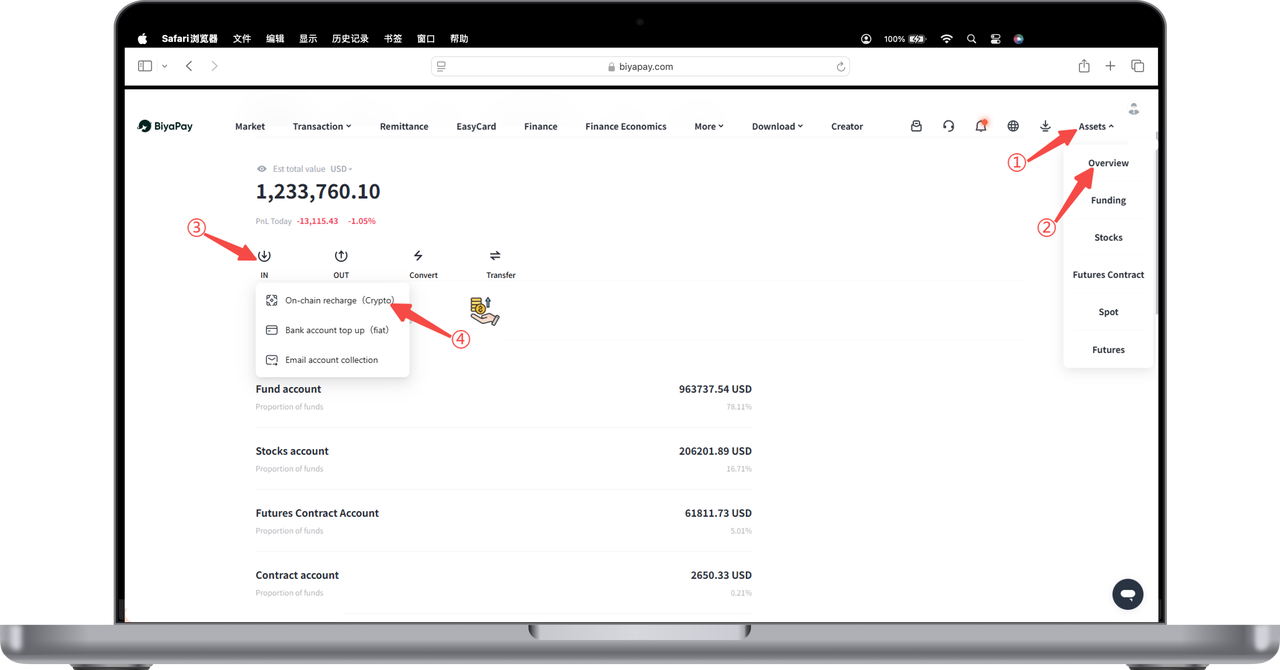Collapse the Assets dropdown menu
Screen dimensions: 1280x670
click(1096, 127)
